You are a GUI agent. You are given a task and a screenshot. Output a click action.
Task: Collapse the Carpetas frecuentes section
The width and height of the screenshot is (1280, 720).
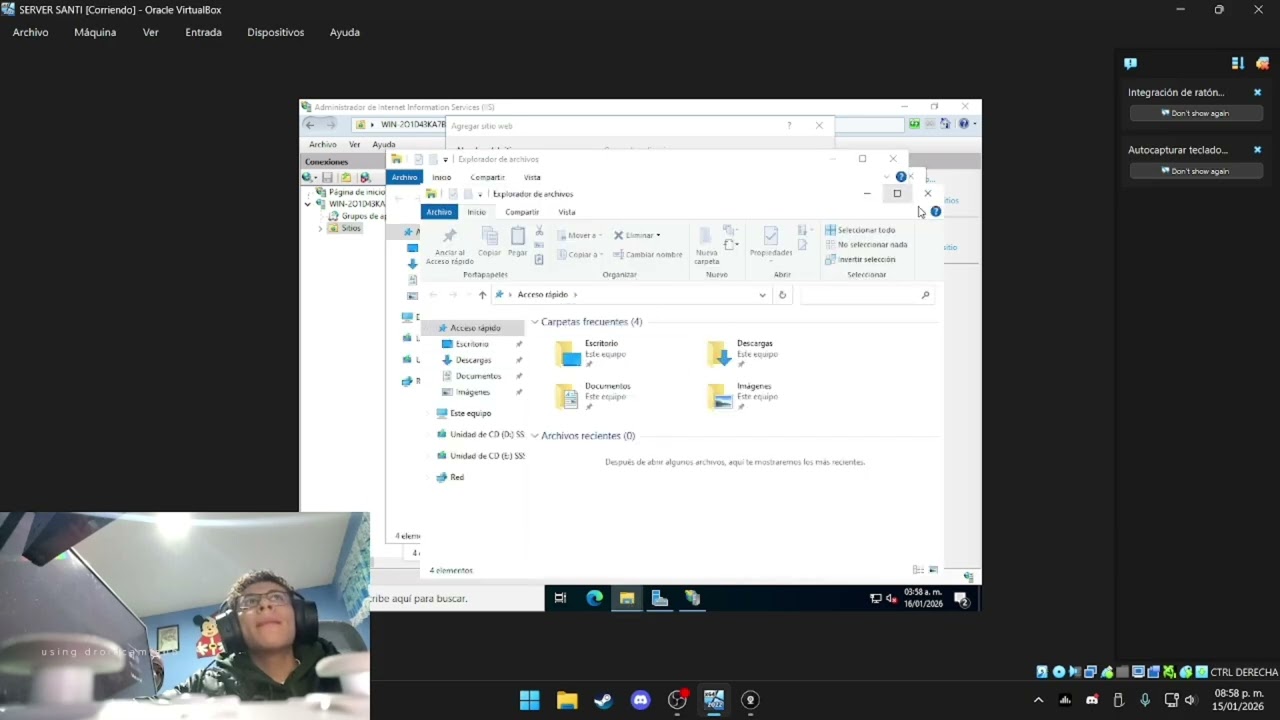[x=535, y=322]
